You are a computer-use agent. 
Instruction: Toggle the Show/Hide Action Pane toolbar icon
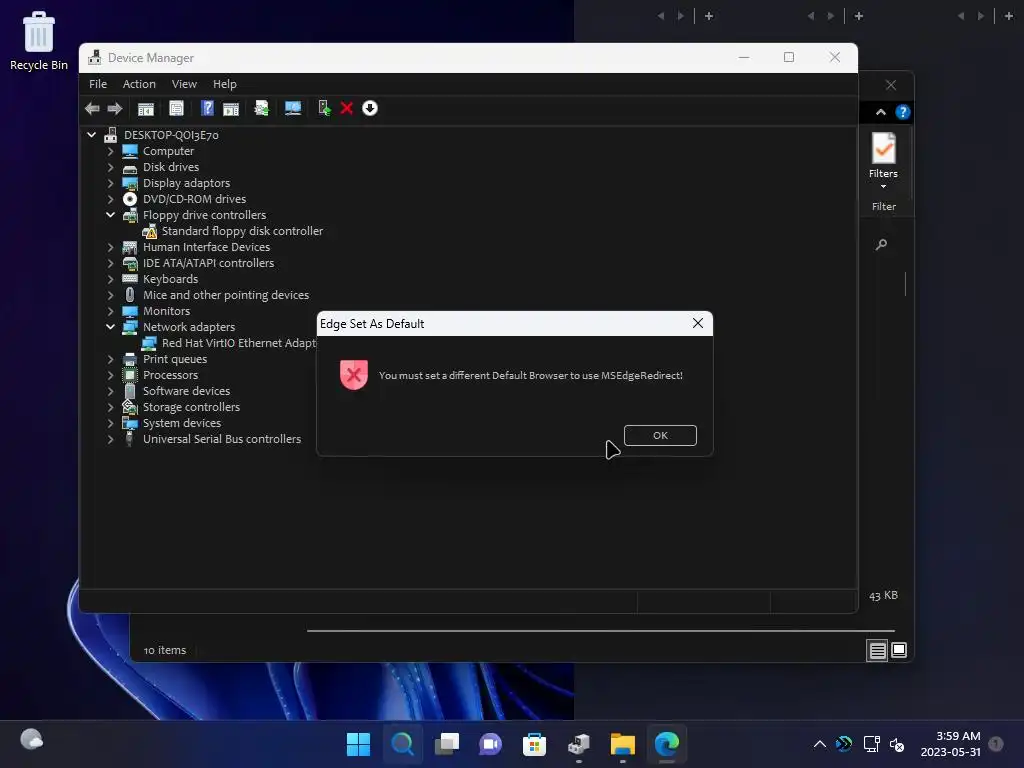(x=231, y=108)
